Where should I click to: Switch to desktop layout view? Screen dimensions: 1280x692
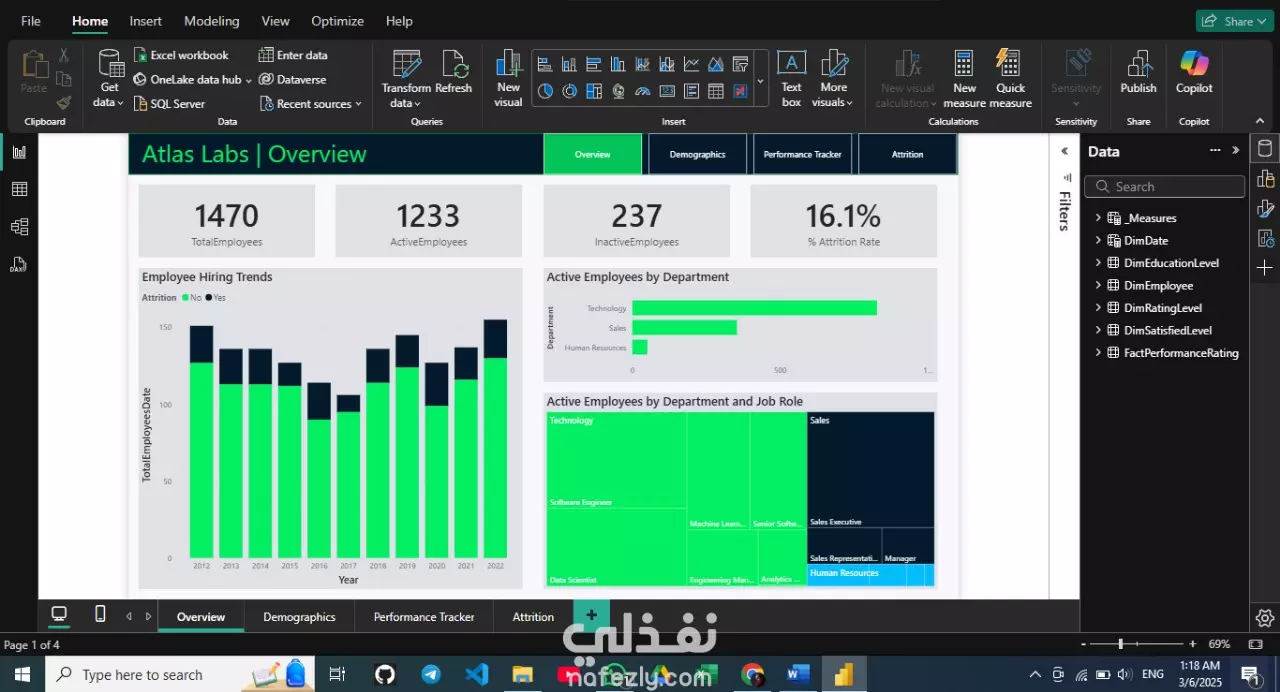(x=59, y=614)
